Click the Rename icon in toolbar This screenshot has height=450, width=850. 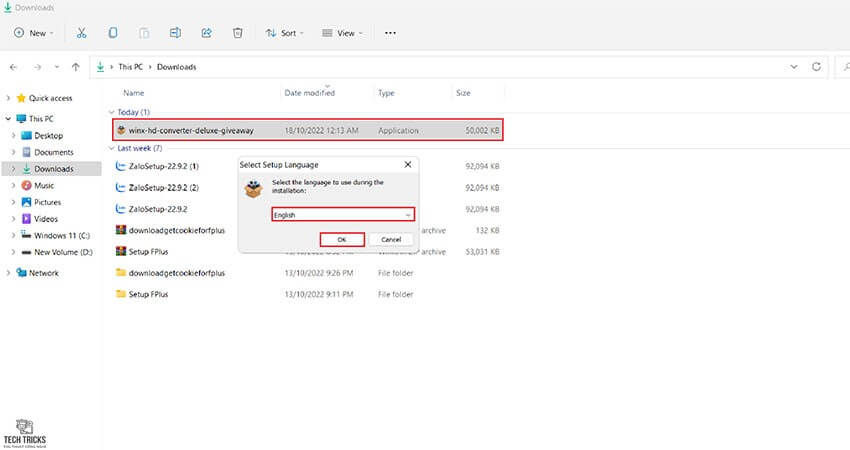pos(175,33)
